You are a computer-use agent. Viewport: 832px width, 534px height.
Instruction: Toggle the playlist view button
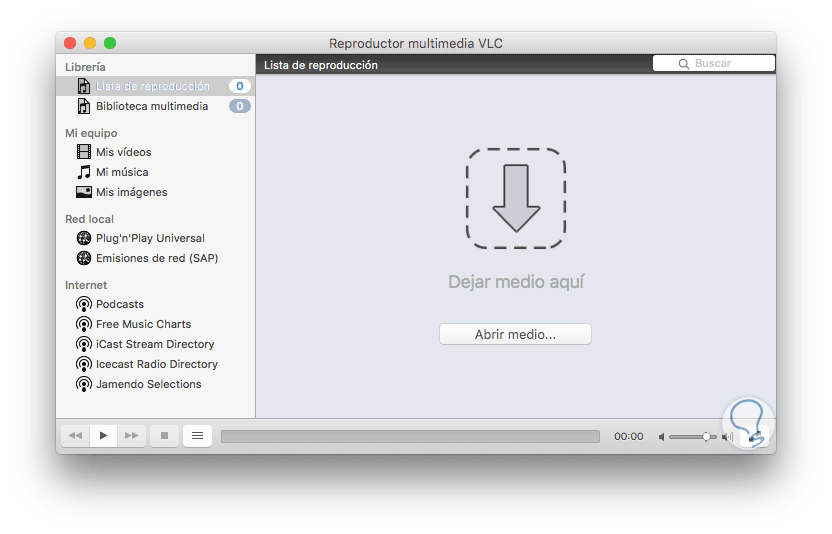point(197,436)
